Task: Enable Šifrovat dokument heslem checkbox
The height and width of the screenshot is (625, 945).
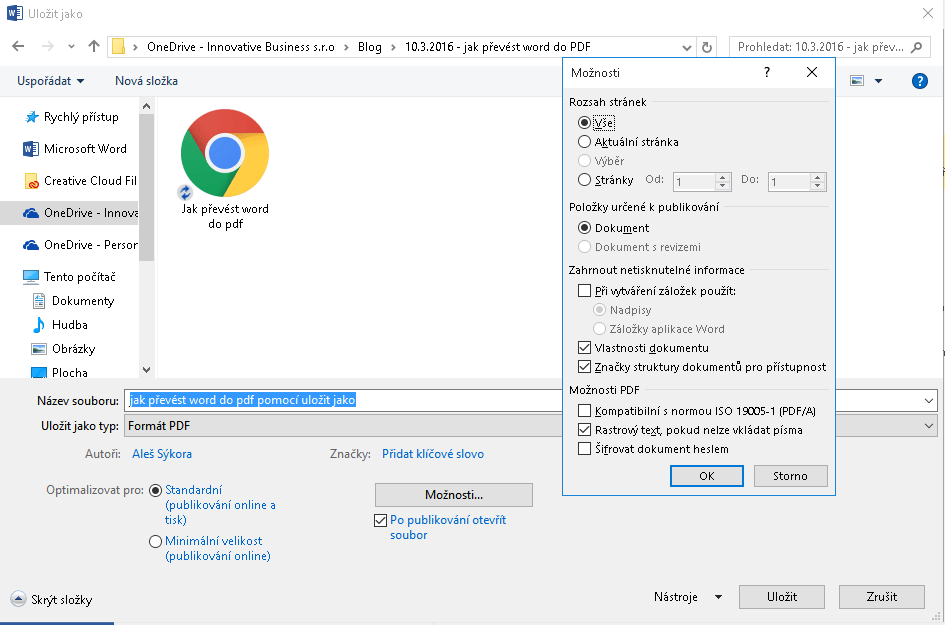Action: pos(584,449)
